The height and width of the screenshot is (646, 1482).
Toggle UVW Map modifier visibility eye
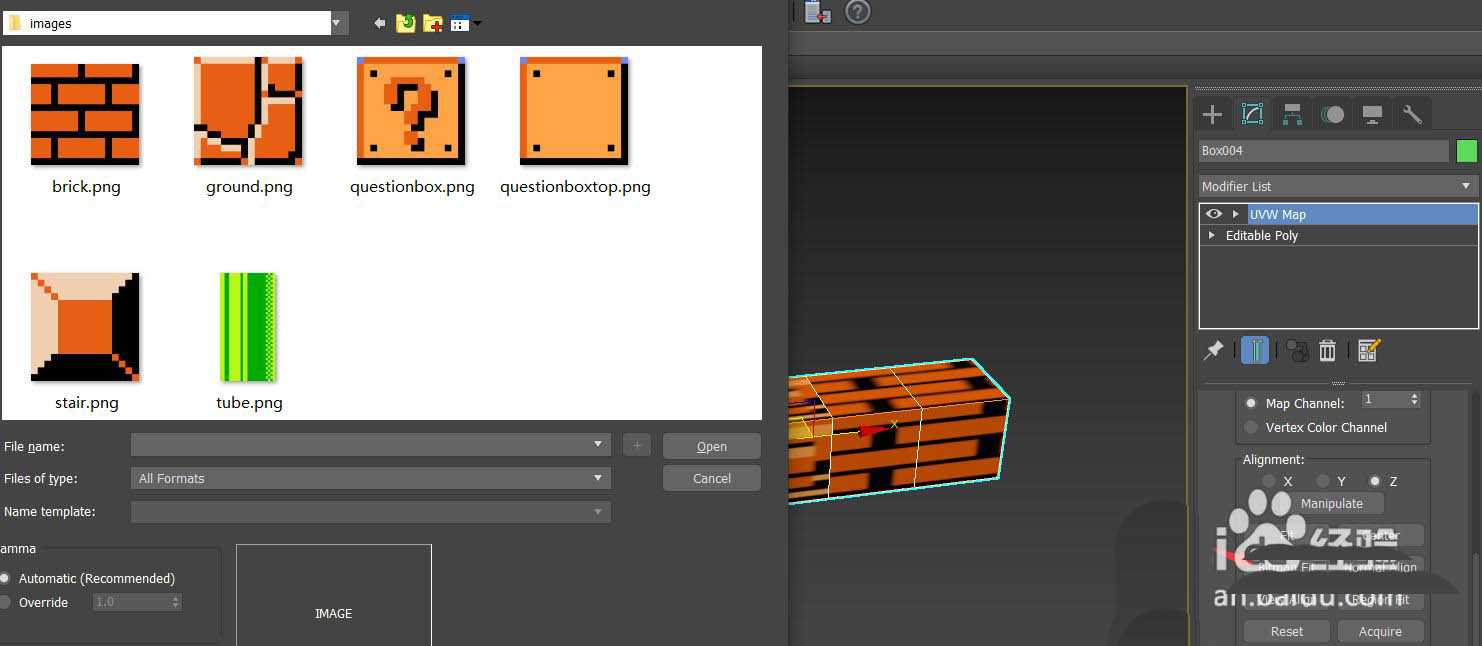click(1214, 214)
